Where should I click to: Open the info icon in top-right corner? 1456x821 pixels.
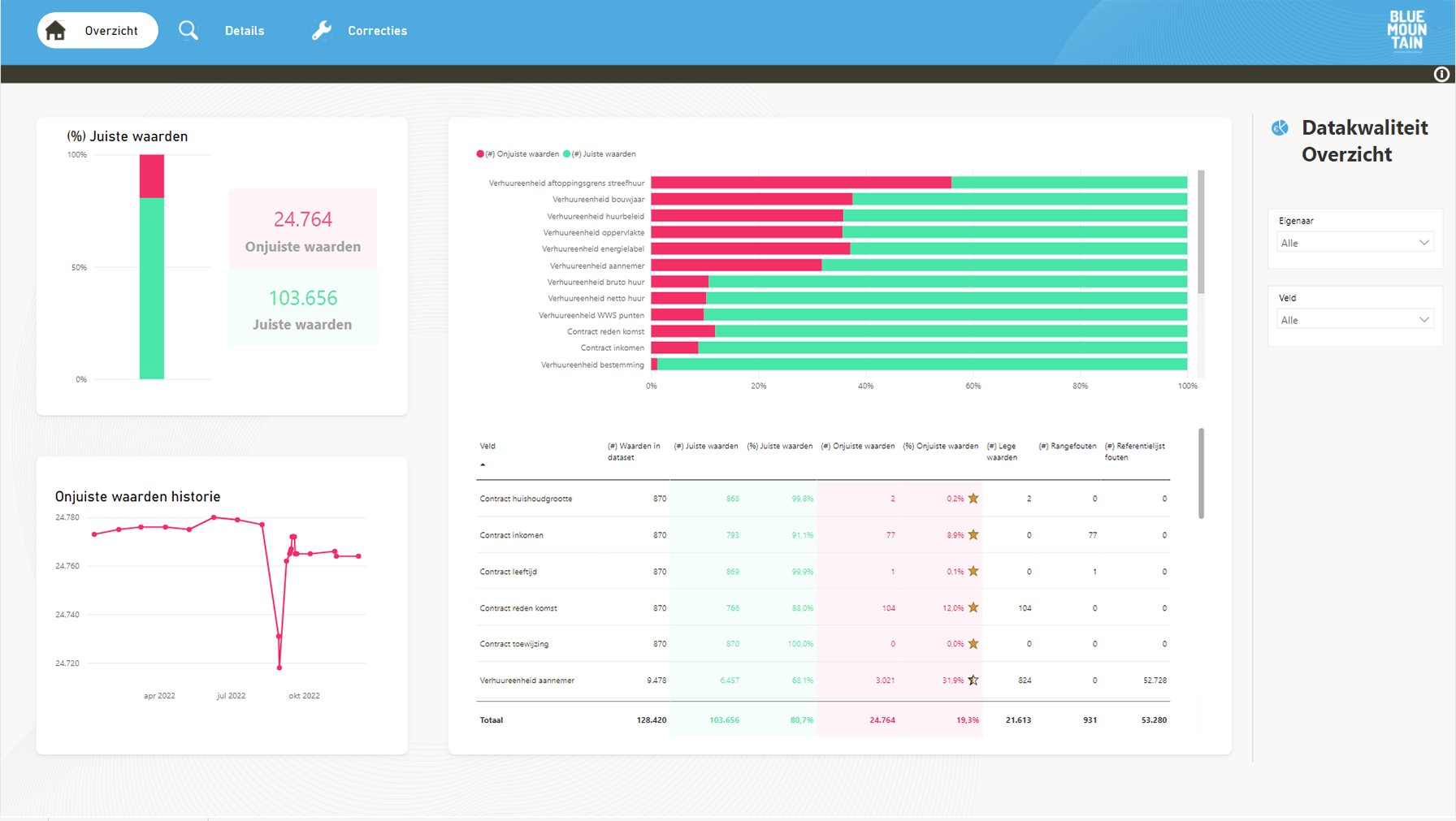[x=1441, y=75]
